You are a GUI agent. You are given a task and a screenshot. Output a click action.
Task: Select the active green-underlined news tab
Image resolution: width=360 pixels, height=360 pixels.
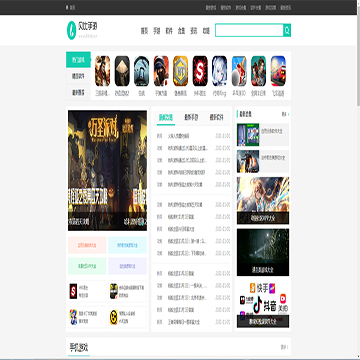click(x=166, y=117)
